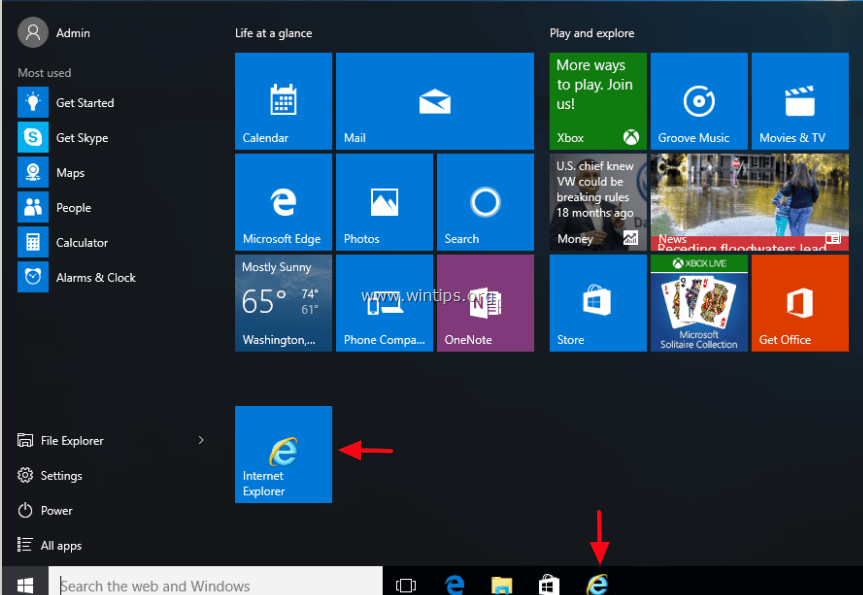Open the green Xbox tile
The width and height of the screenshot is (863, 595).
[x=598, y=101]
